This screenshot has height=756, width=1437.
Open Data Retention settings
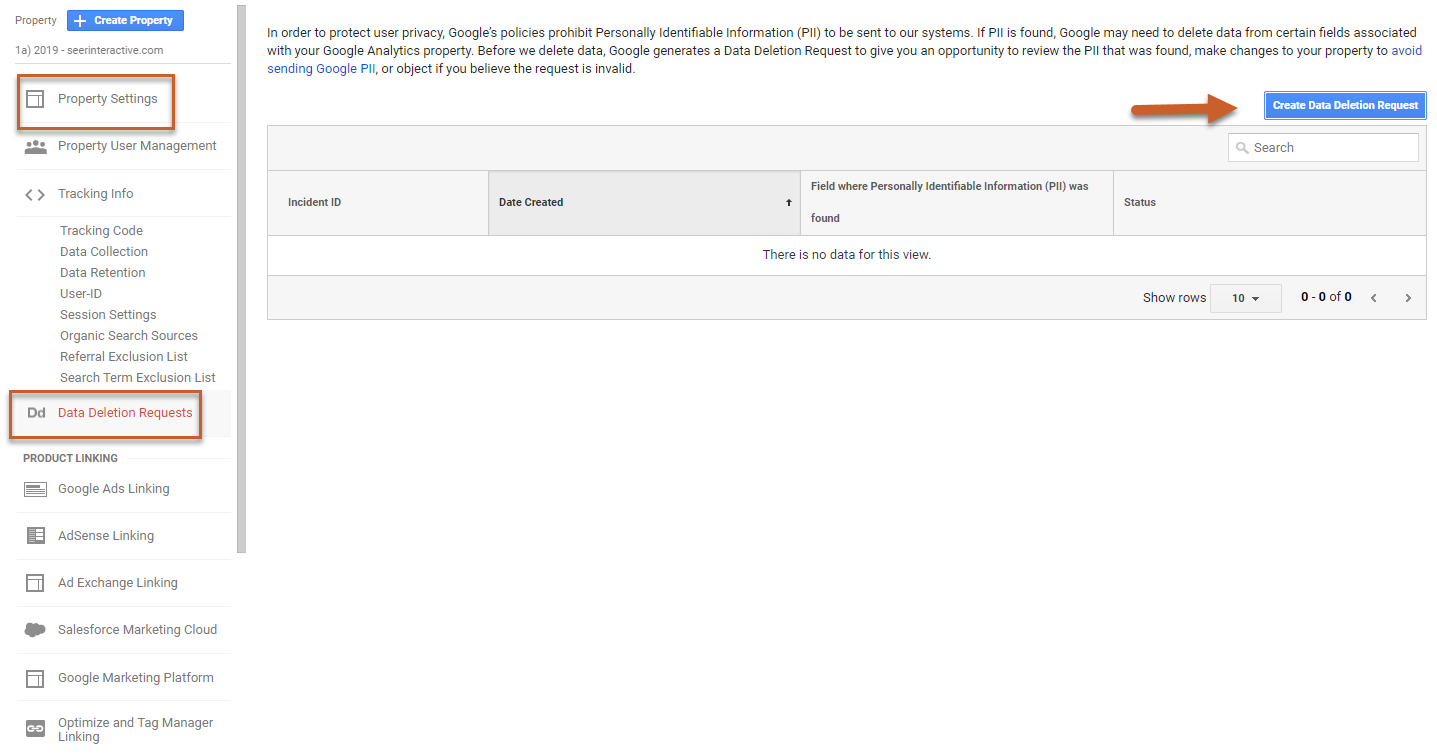pos(102,273)
